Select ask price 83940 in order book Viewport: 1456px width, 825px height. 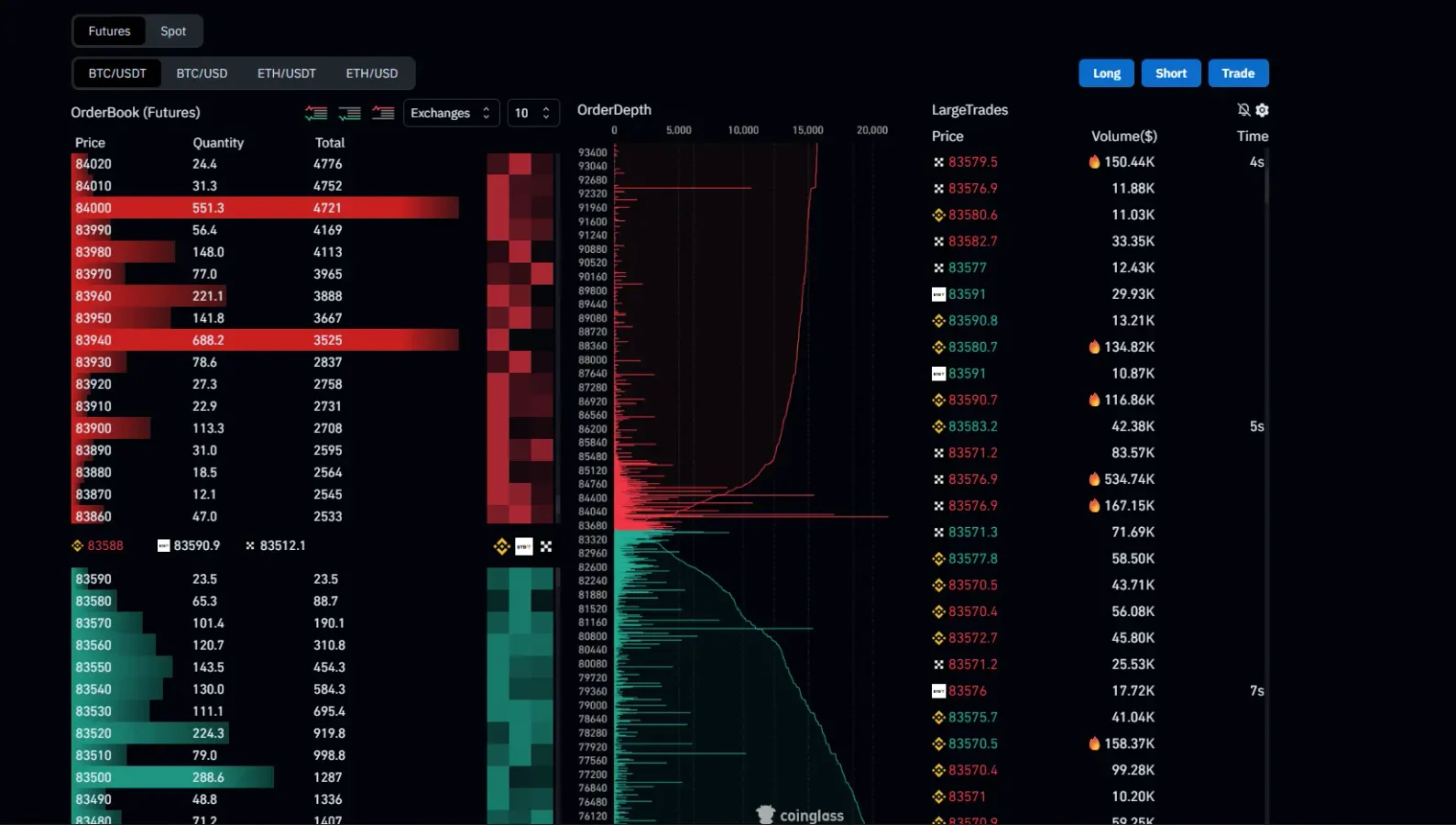(x=93, y=340)
